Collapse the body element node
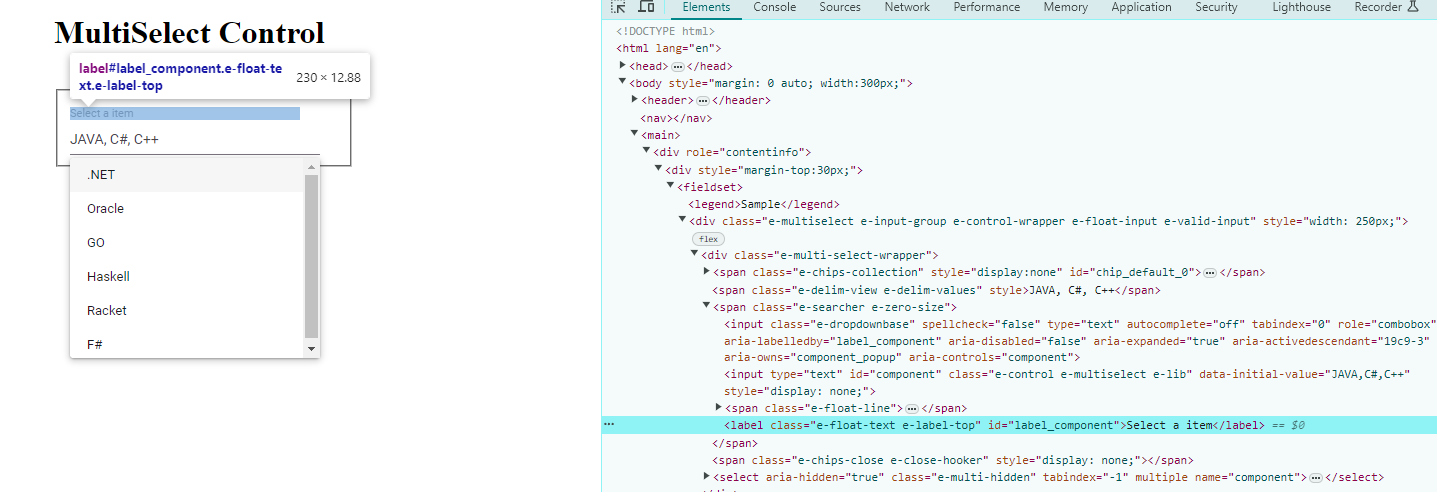The image size is (1437, 492). 623,83
